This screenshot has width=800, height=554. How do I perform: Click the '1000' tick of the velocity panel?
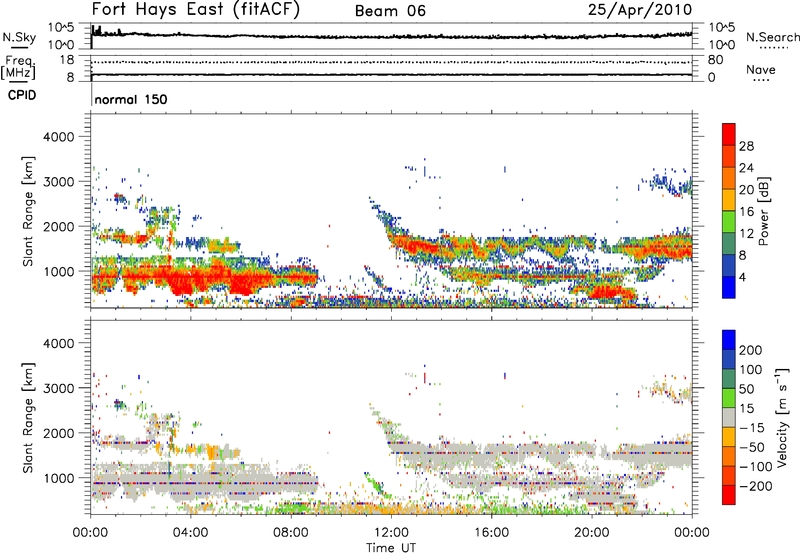pyautogui.click(x=58, y=478)
